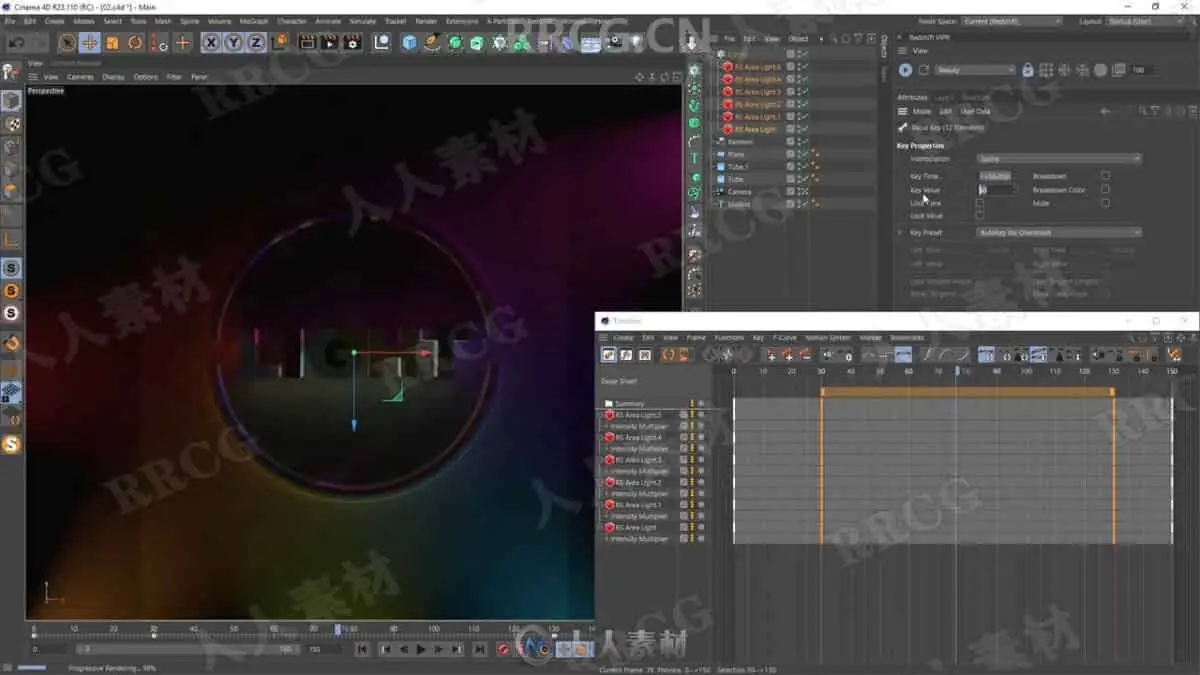Click the Live Selection tool icon
This screenshot has width=1200, height=675.
tap(66, 43)
